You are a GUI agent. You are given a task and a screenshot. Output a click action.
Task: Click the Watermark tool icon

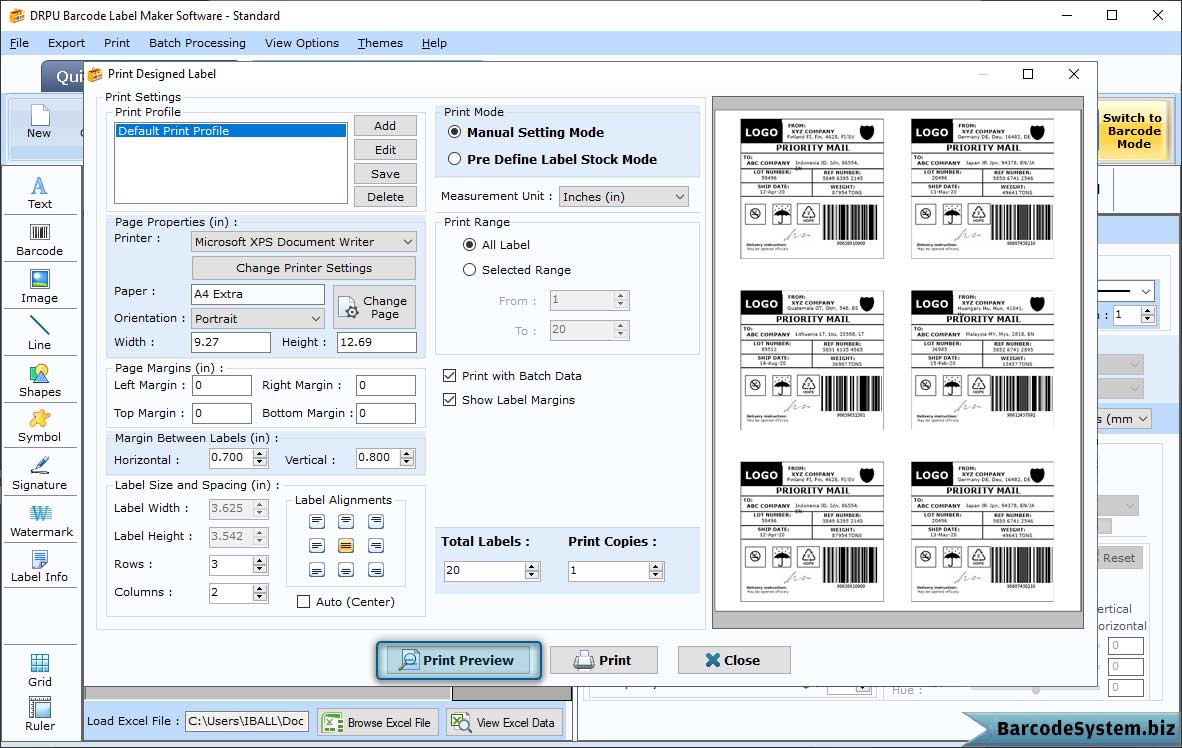click(41, 520)
